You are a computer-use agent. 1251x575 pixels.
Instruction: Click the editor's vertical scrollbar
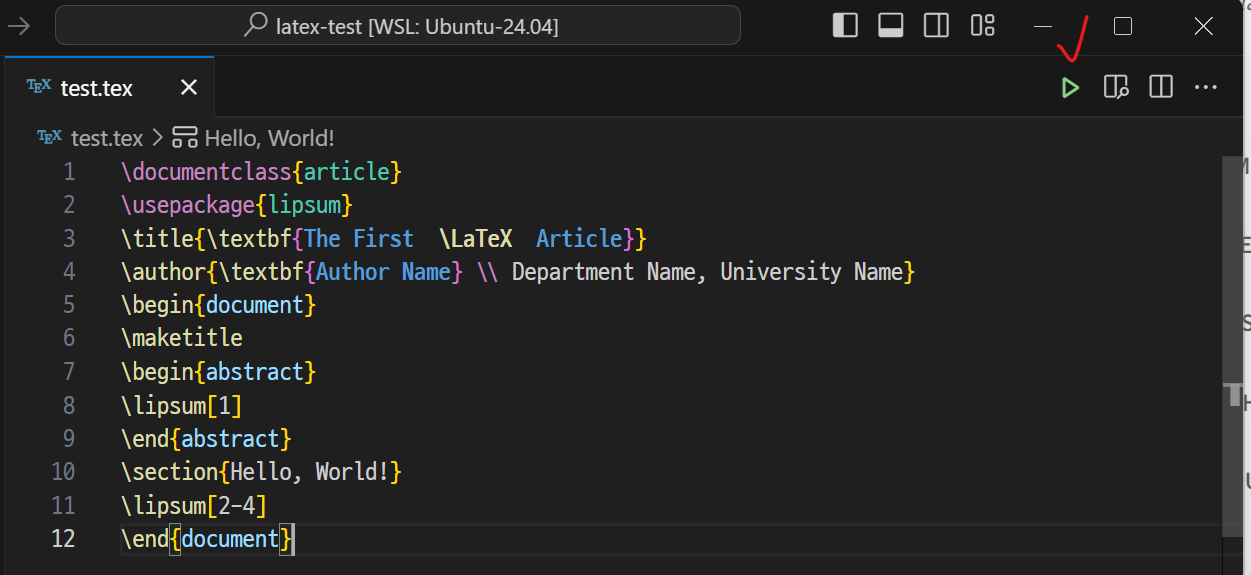[x=1235, y=340]
